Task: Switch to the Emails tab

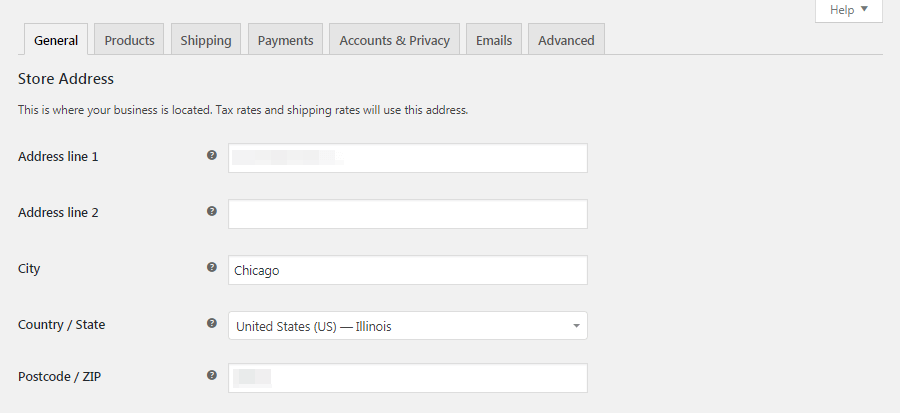Action: click(x=494, y=40)
